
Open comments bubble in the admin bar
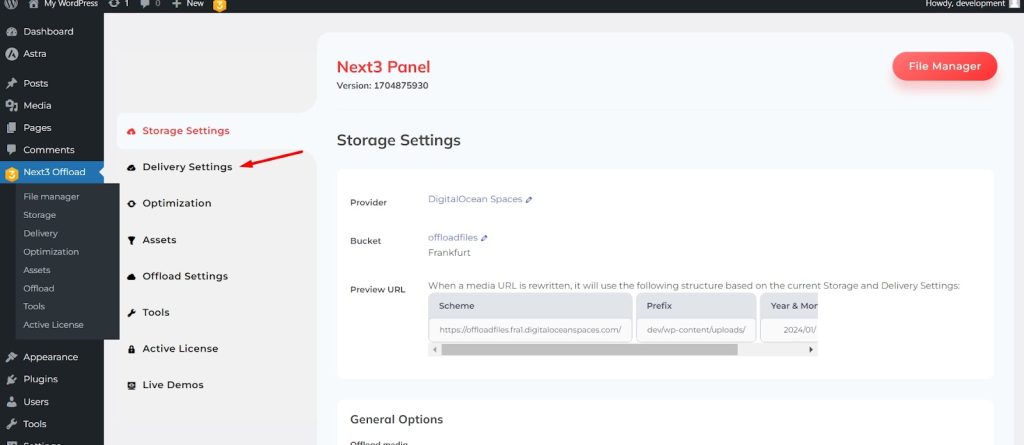coord(149,4)
